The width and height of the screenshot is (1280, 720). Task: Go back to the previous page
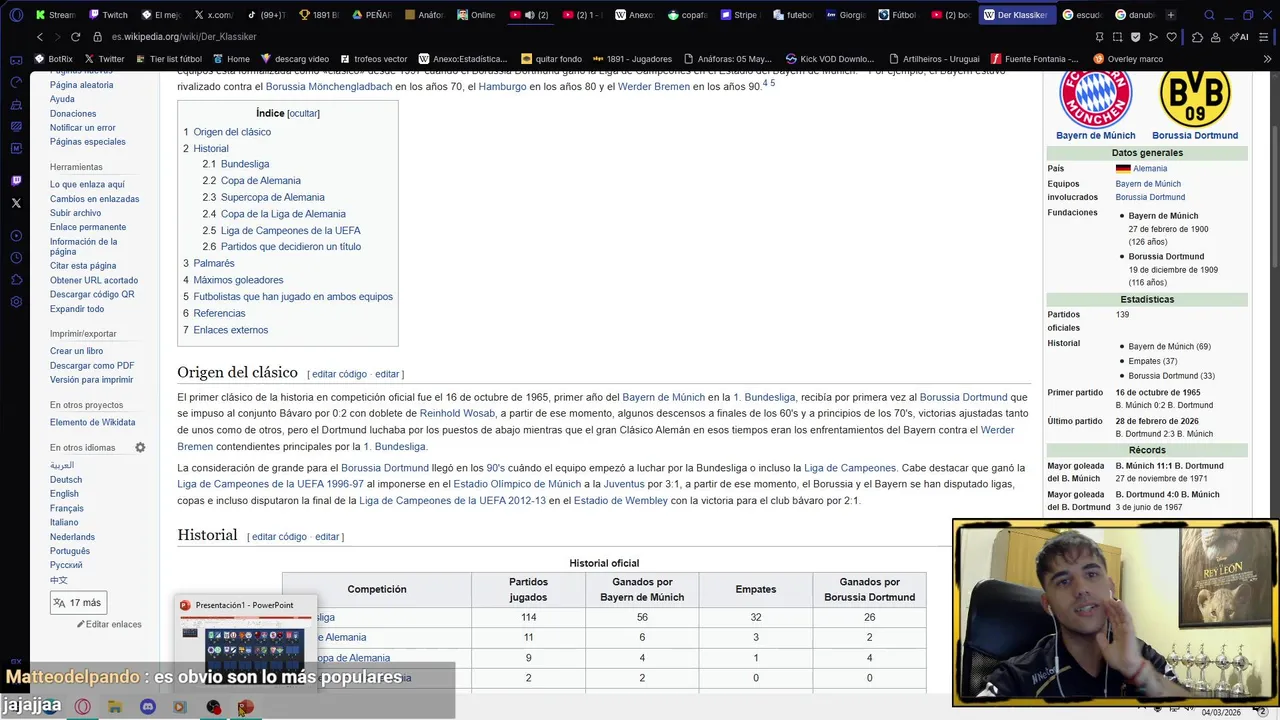click(40, 37)
